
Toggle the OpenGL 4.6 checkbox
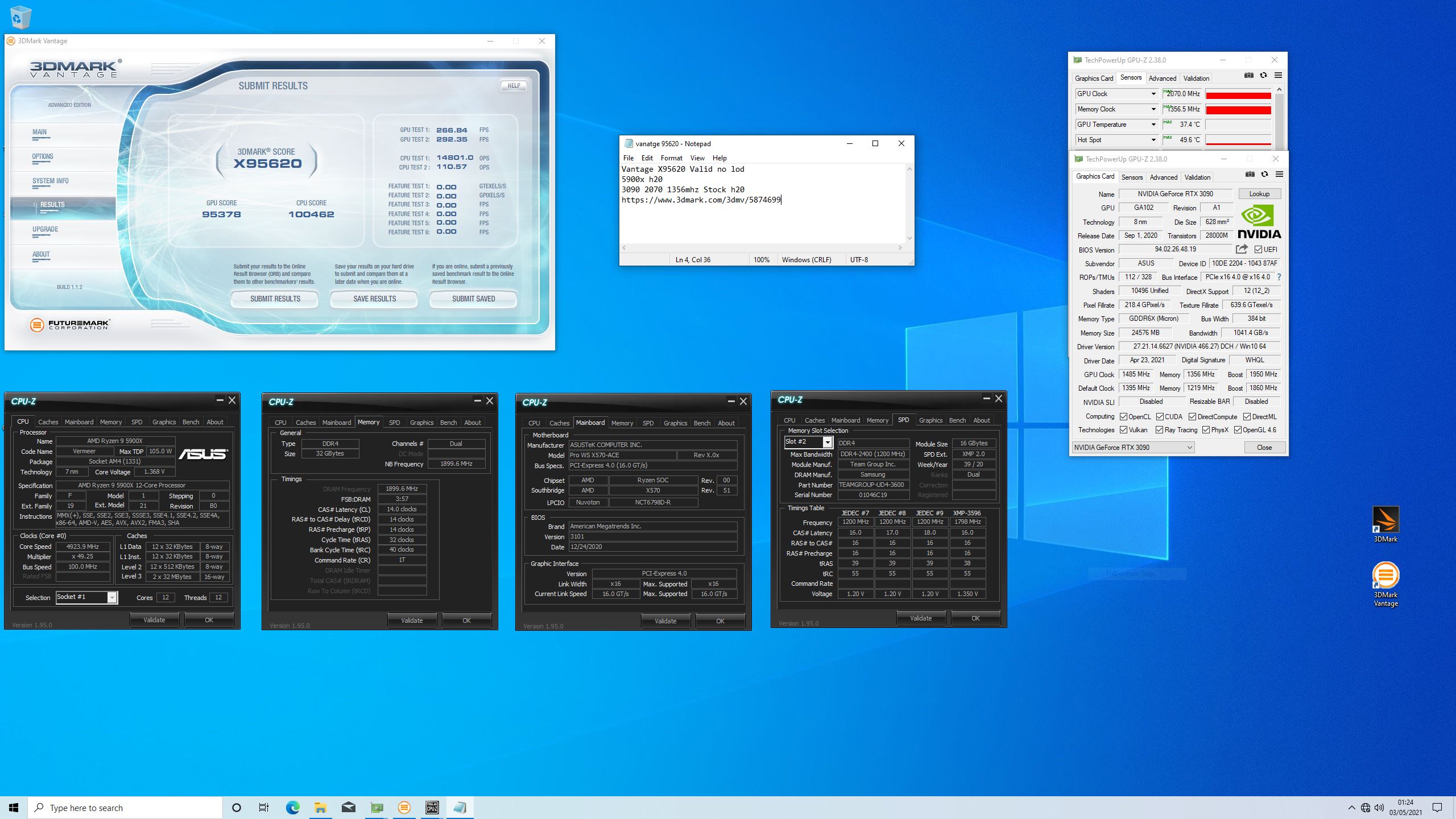pos(1238,430)
